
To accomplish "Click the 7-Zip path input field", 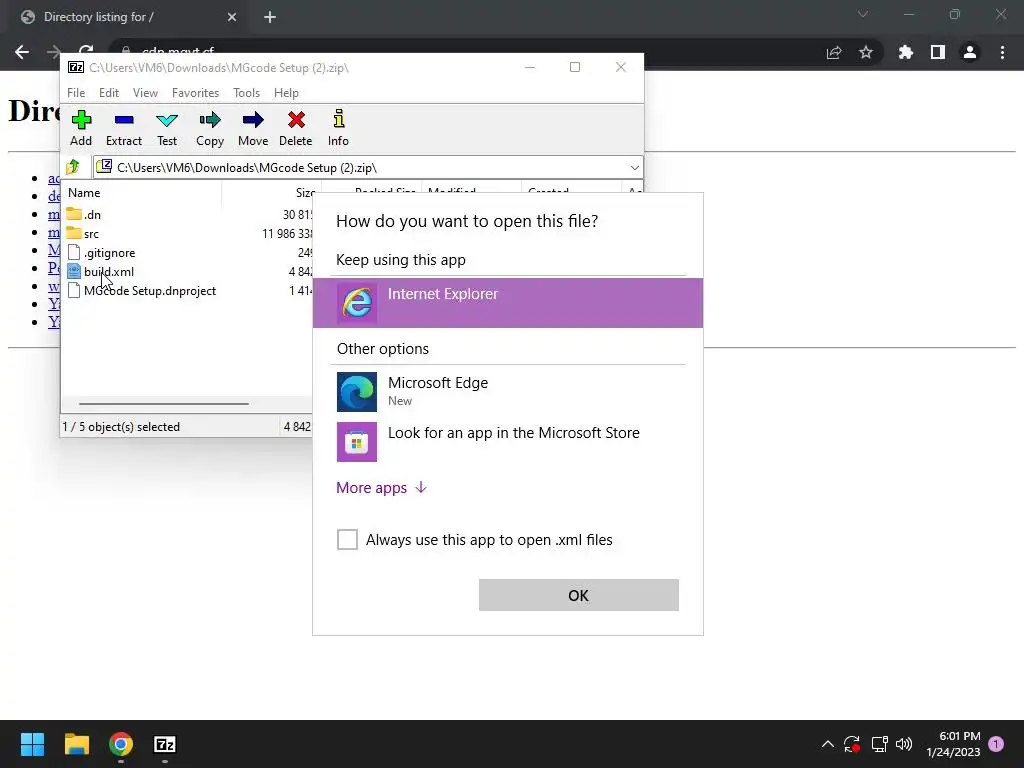I will coord(368,168).
